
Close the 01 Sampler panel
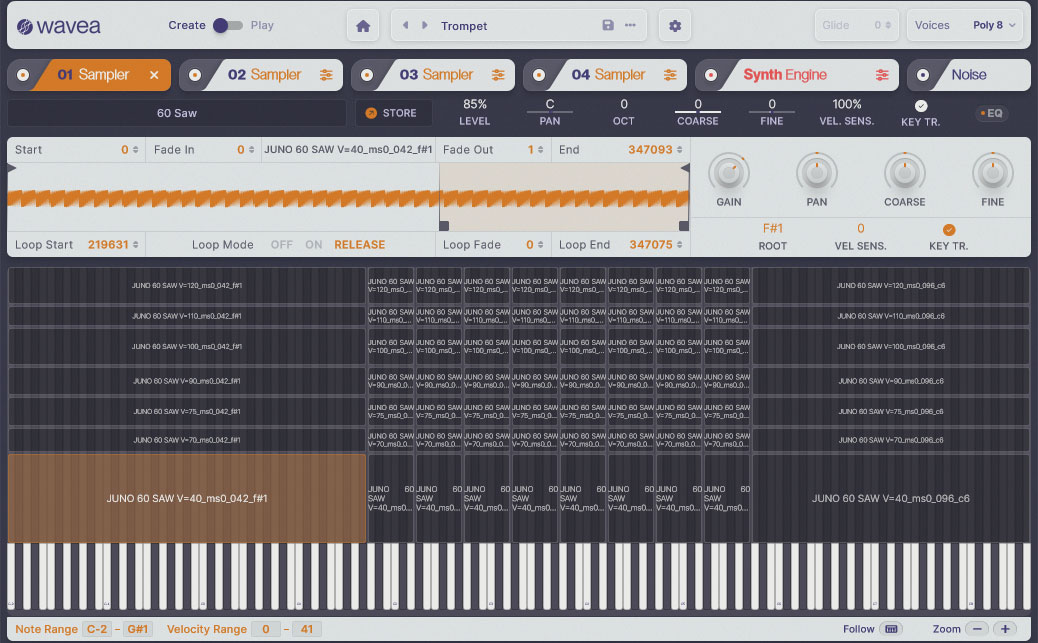click(154, 75)
